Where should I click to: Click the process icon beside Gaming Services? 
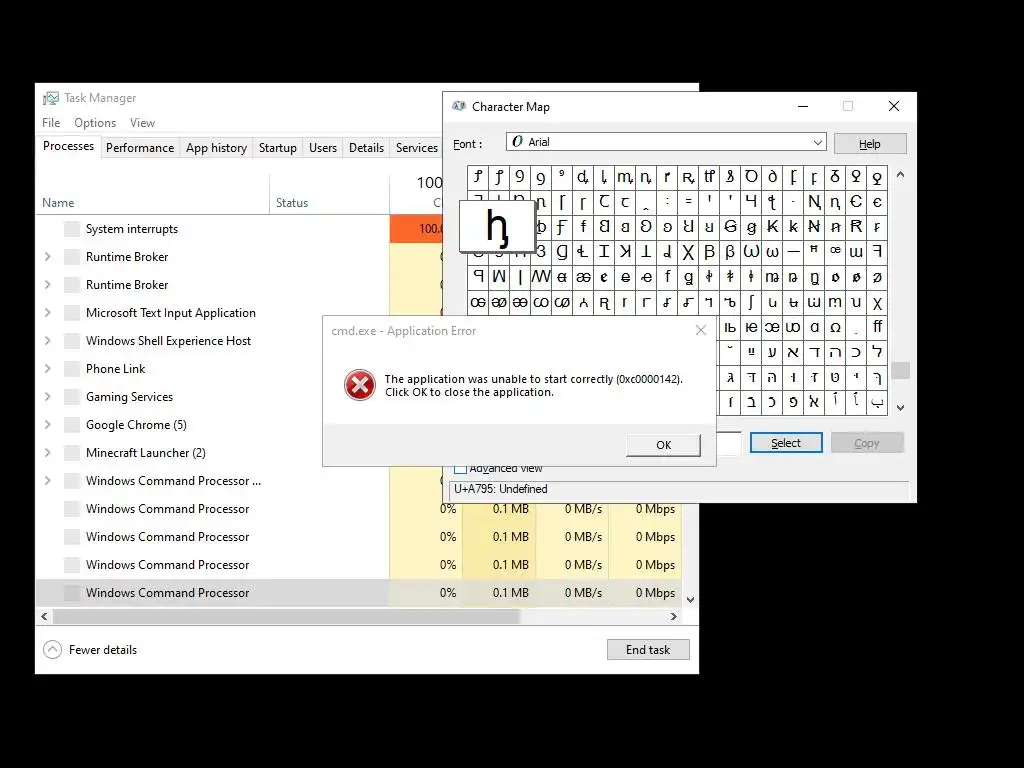[x=72, y=396]
